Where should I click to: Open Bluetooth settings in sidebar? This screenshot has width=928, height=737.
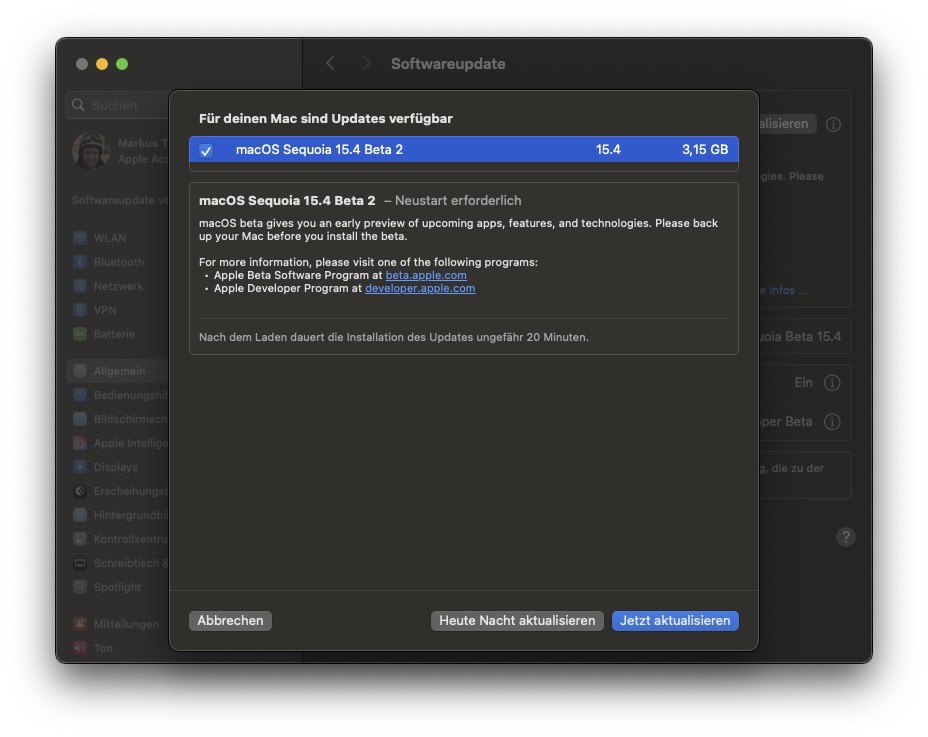click(x=118, y=262)
